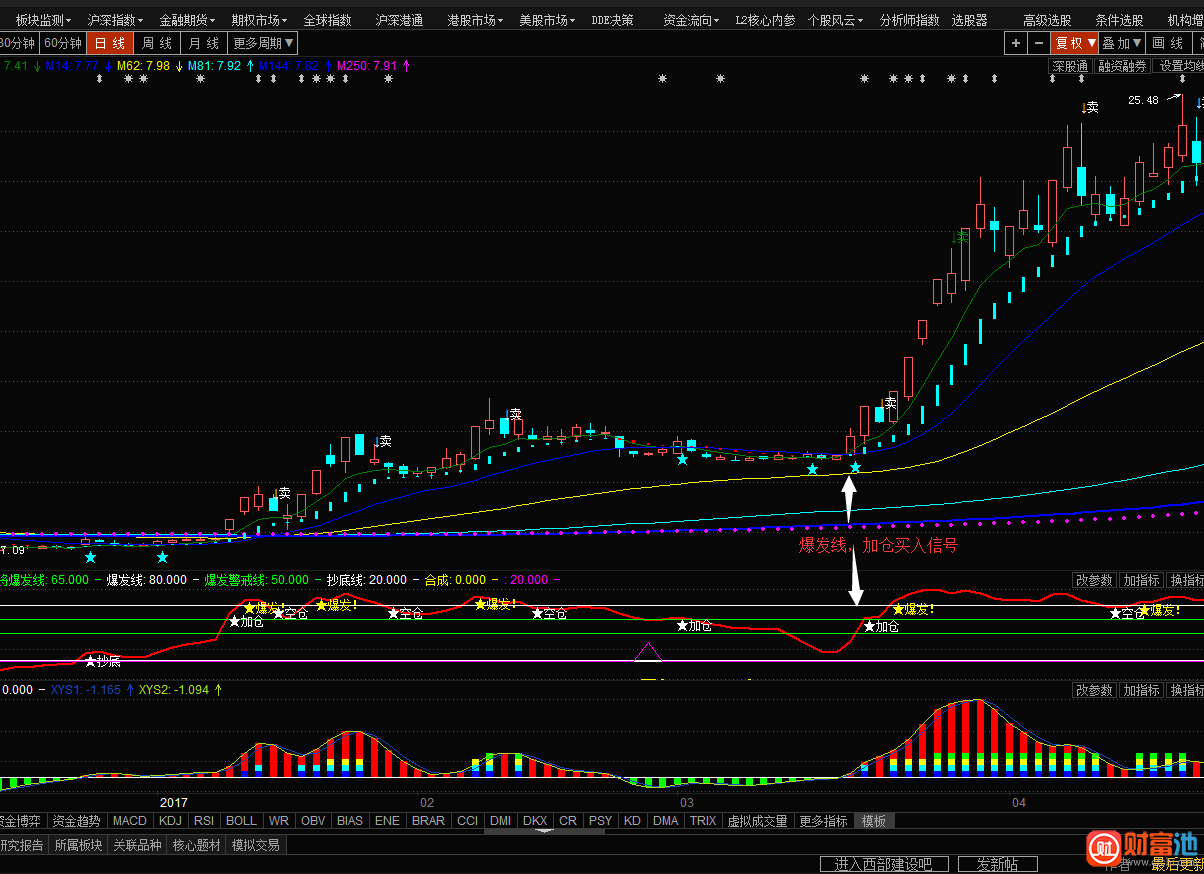Select 全球指数 menu item
The height and width of the screenshot is (874, 1204).
327,20
